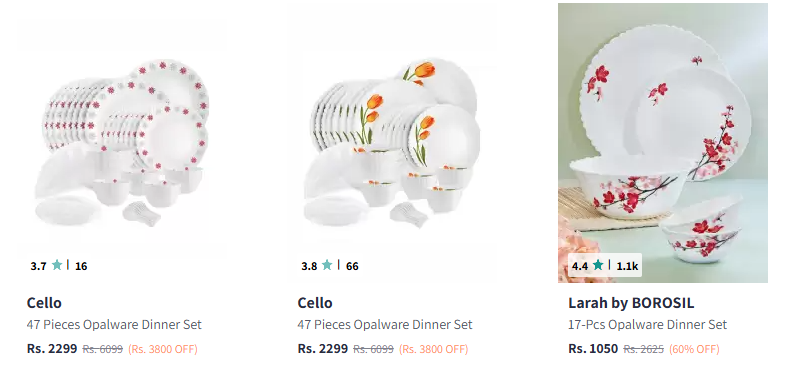Open the pink floral Cello dinner set image
Viewport: 788px width, 387px height.
point(121,143)
